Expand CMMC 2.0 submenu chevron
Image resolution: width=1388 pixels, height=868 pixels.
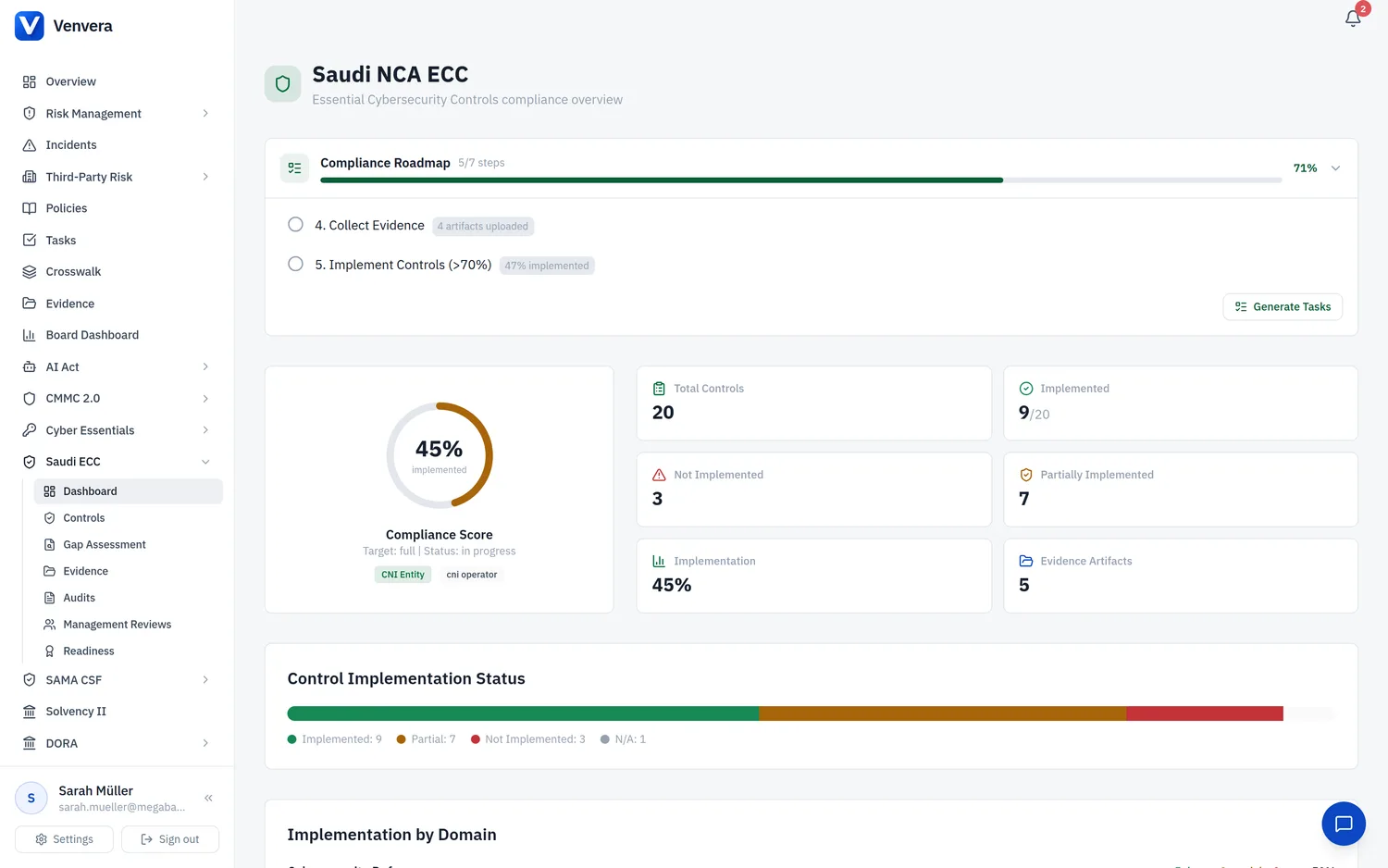point(205,399)
